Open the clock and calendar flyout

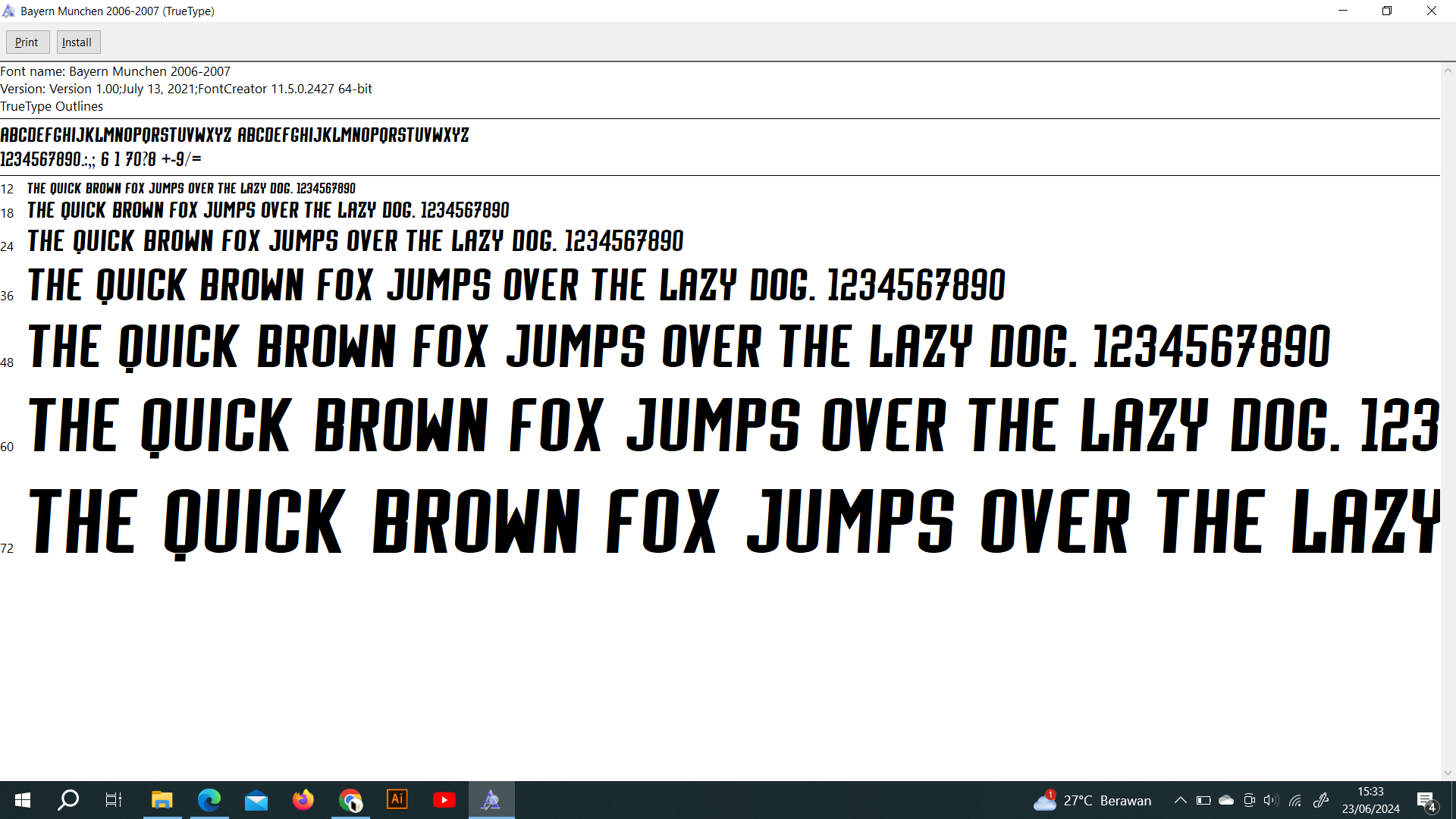(x=1370, y=800)
